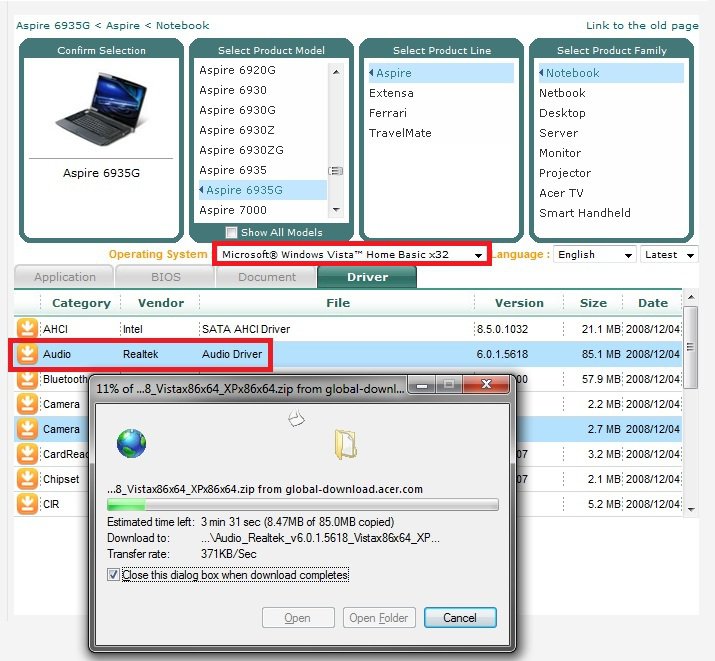The height and width of the screenshot is (661, 715).
Task: Click Notebook breadcrumb link
Action: [182, 26]
